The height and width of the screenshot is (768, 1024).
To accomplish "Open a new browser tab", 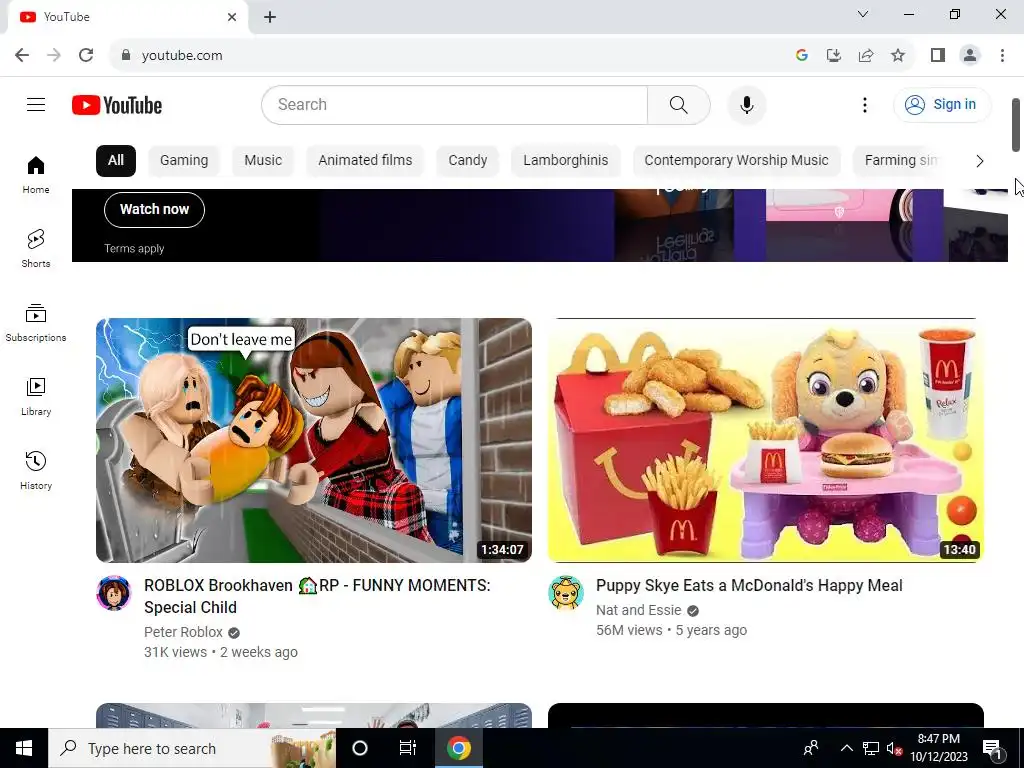I will (270, 17).
